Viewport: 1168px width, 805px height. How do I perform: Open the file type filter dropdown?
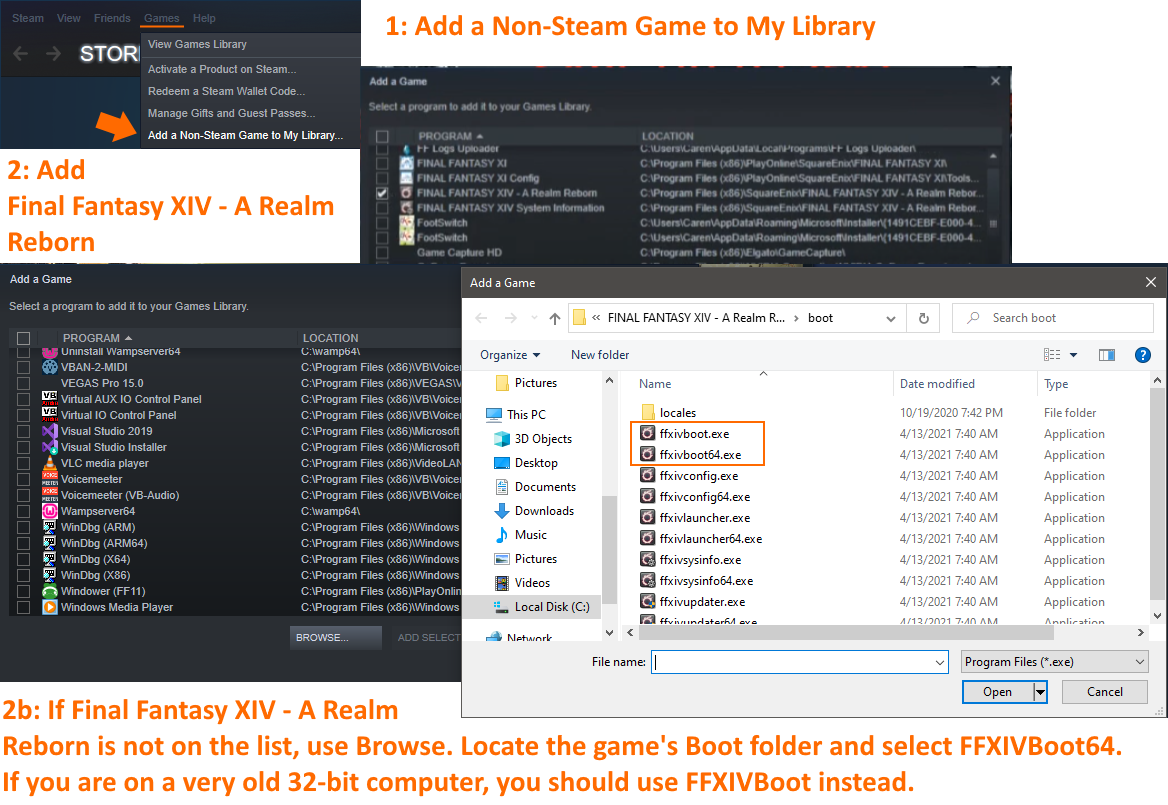coord(1054,662)
